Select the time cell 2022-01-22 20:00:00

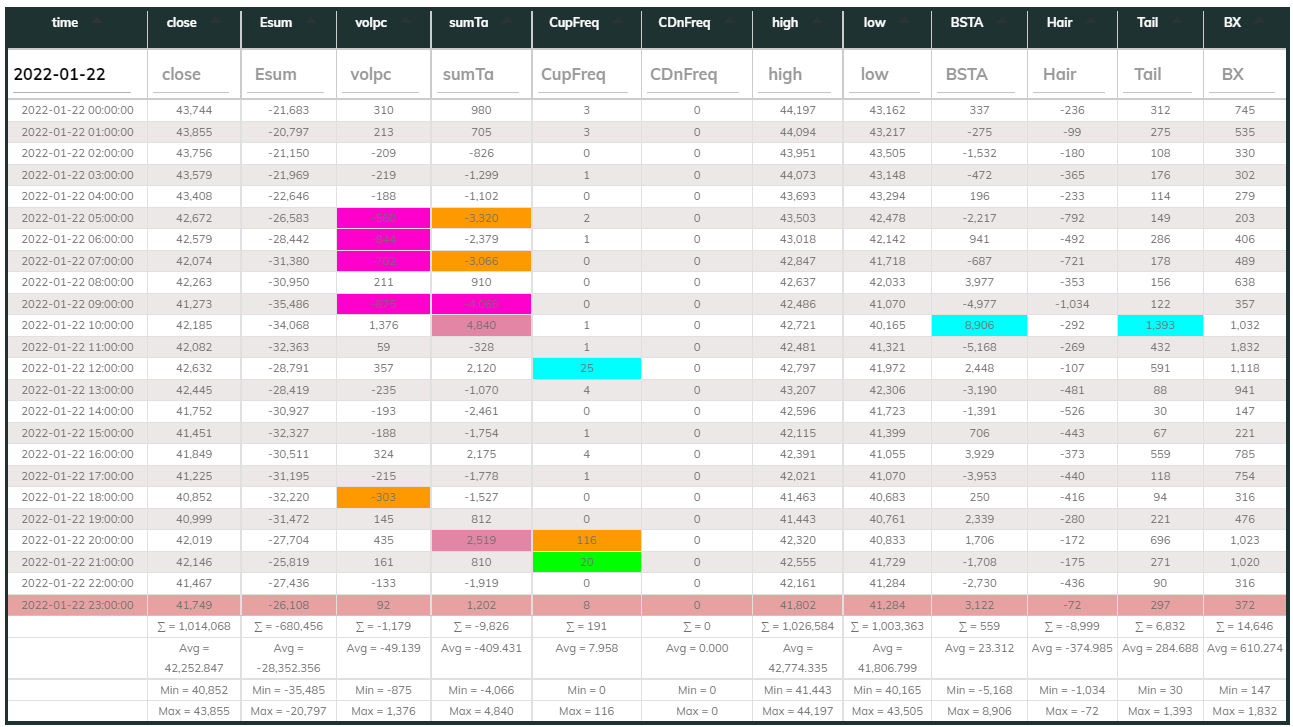coord(77,540)
